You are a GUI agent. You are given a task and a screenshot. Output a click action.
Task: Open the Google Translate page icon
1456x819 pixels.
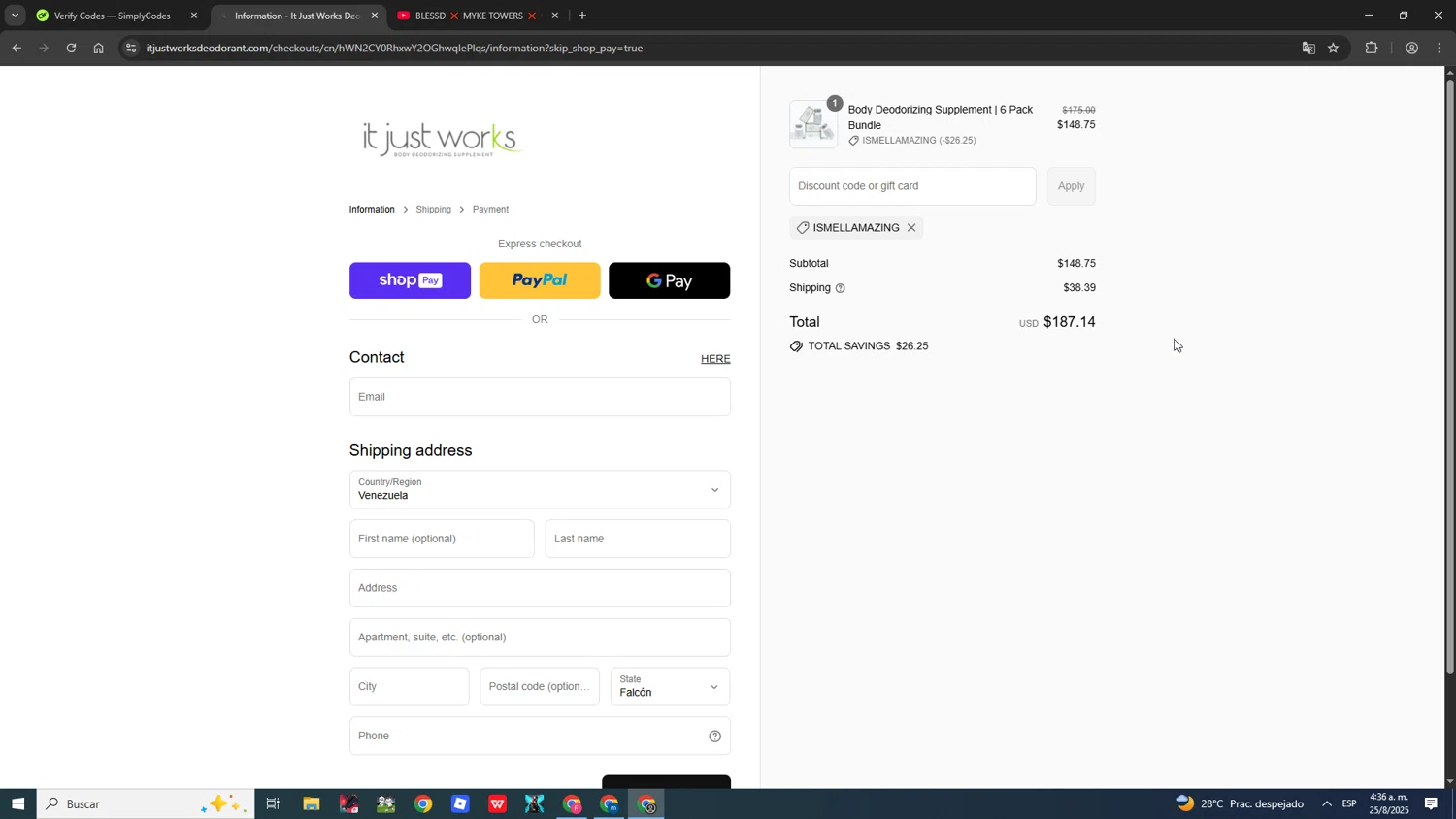pos(1307,48)
